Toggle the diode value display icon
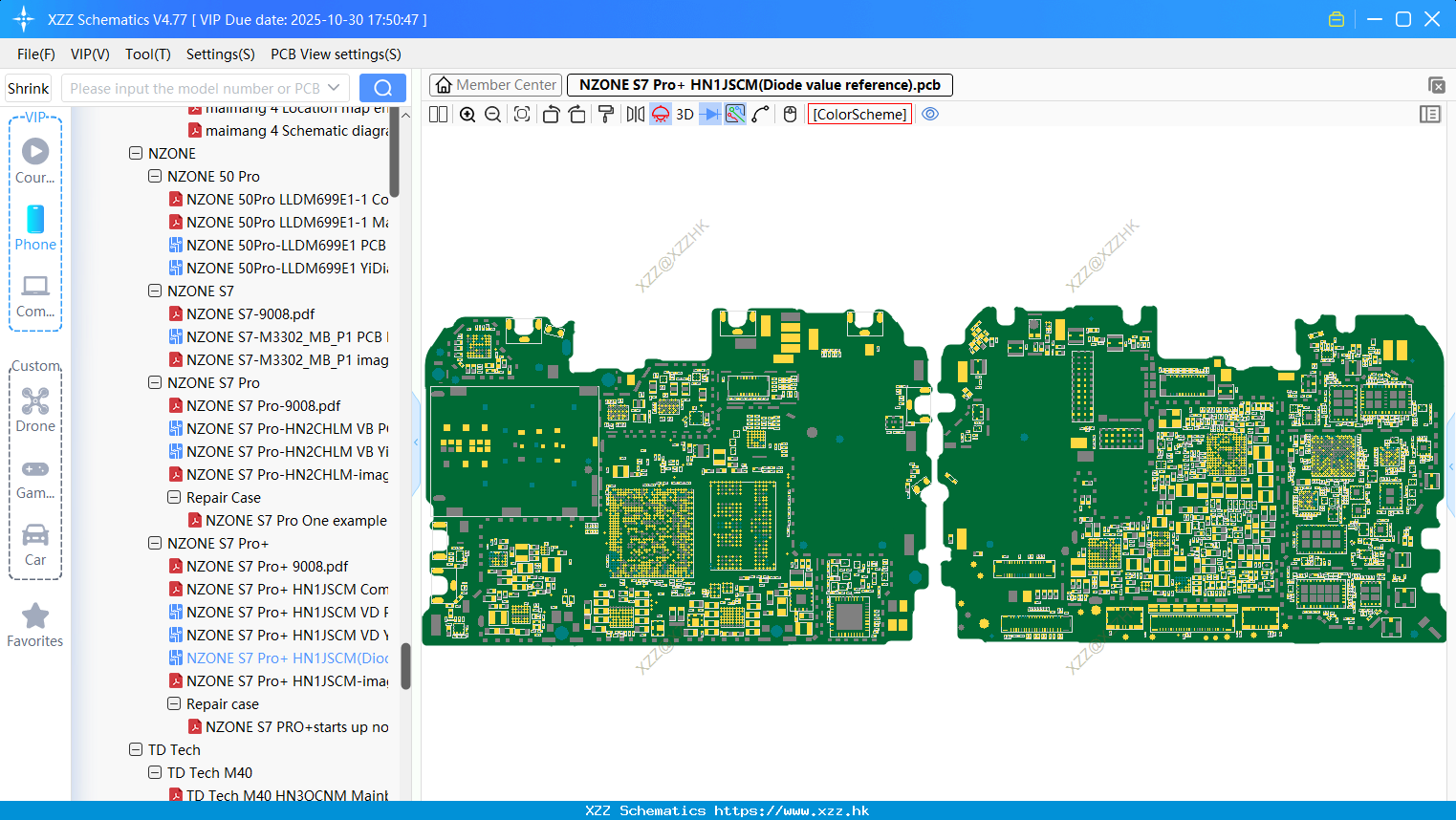1456x820 pixels. 710,115
